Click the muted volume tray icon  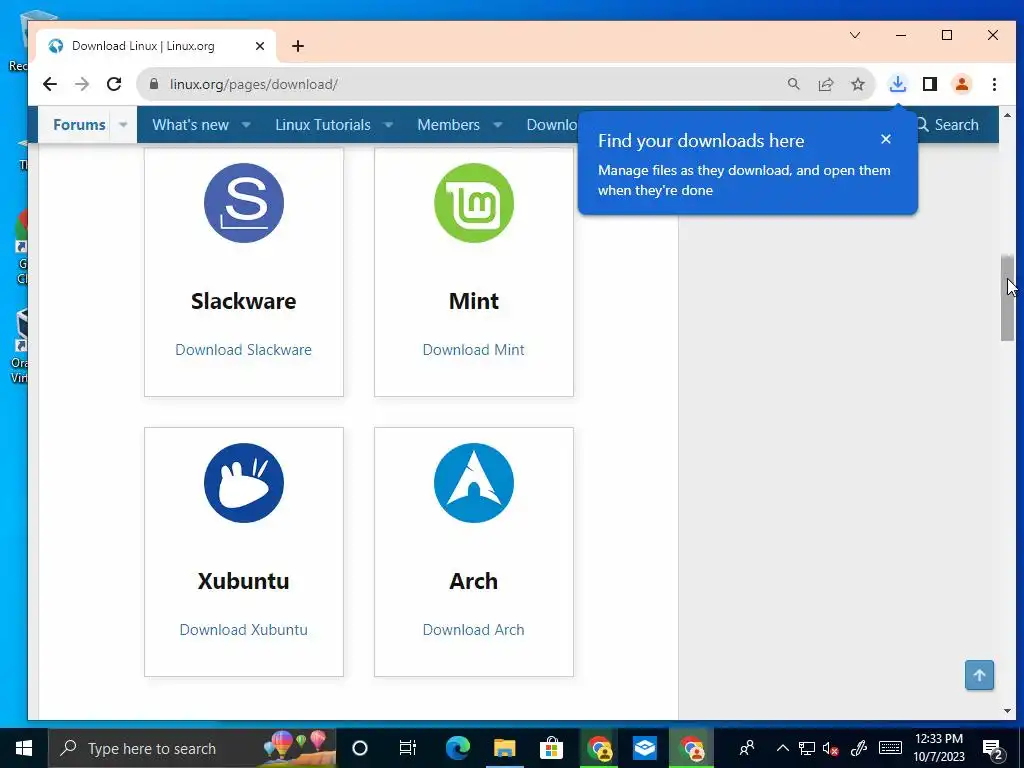tap(831, 748)
